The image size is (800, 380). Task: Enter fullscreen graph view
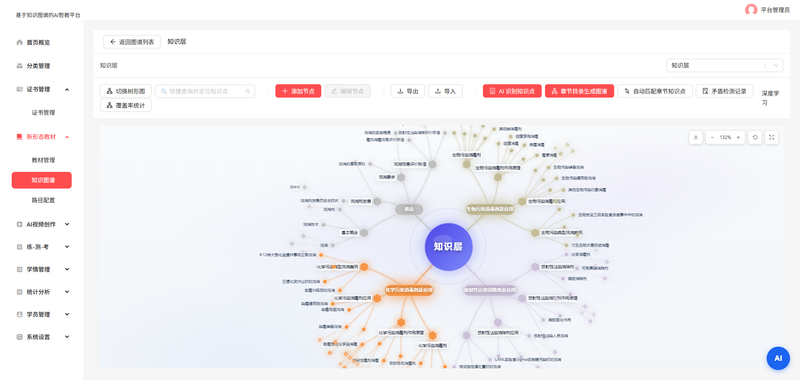pos(771,138)
